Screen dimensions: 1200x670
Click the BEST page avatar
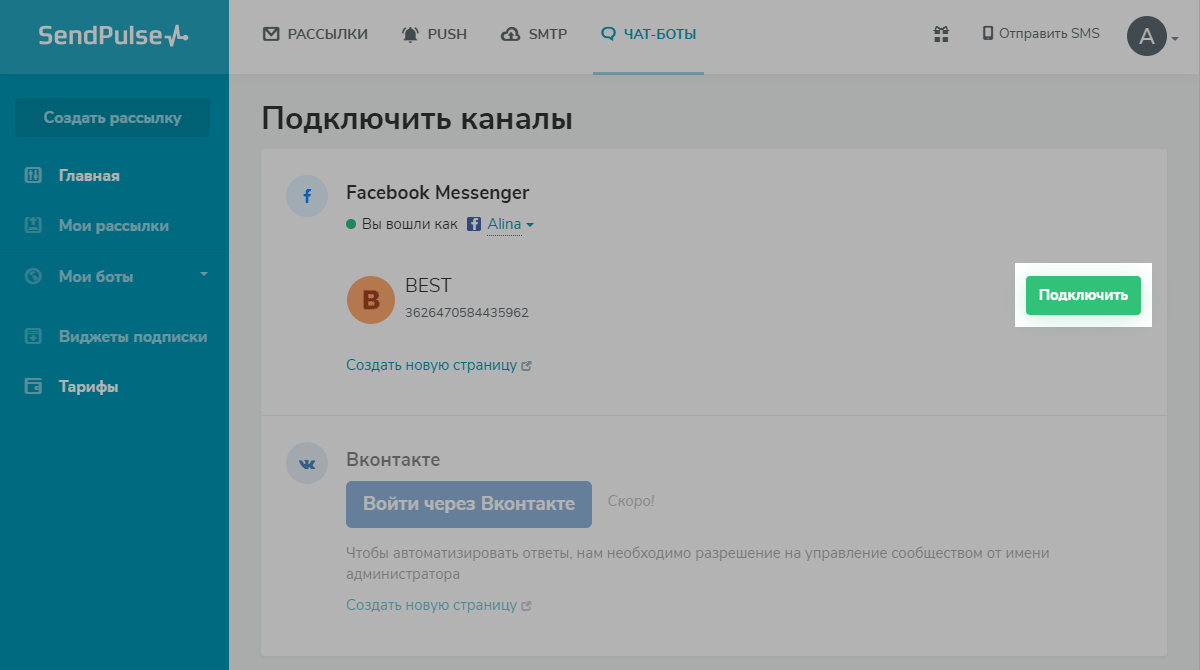coord(371,300)
